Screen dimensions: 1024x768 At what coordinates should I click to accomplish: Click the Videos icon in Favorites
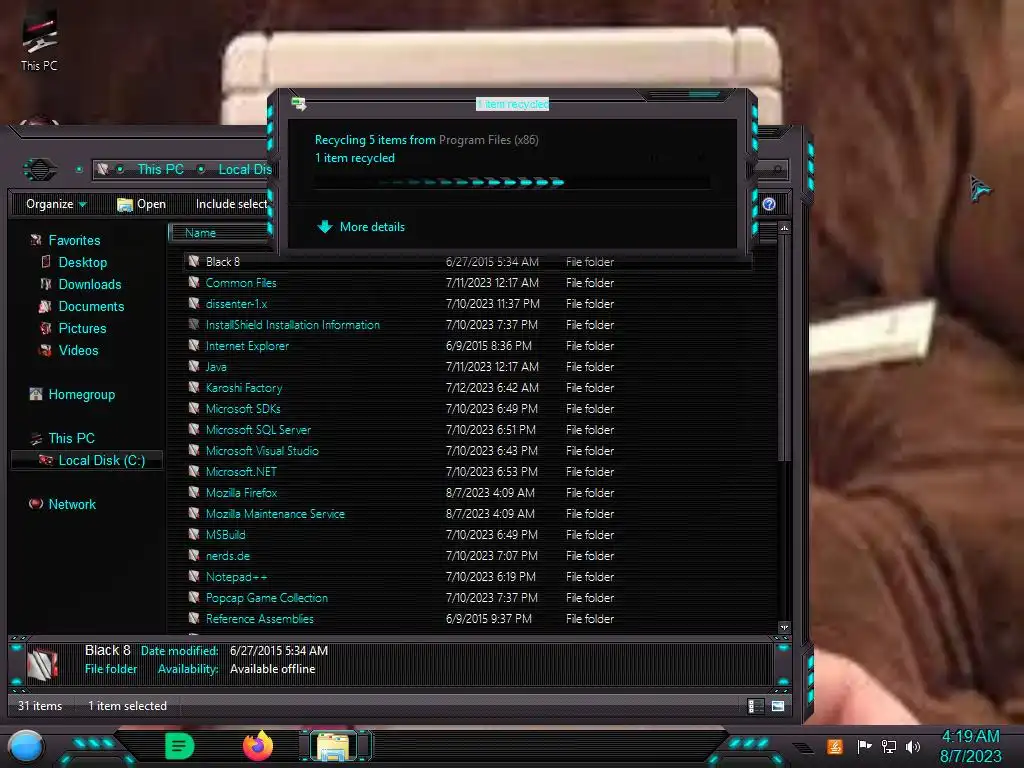[x=46, y=350]
